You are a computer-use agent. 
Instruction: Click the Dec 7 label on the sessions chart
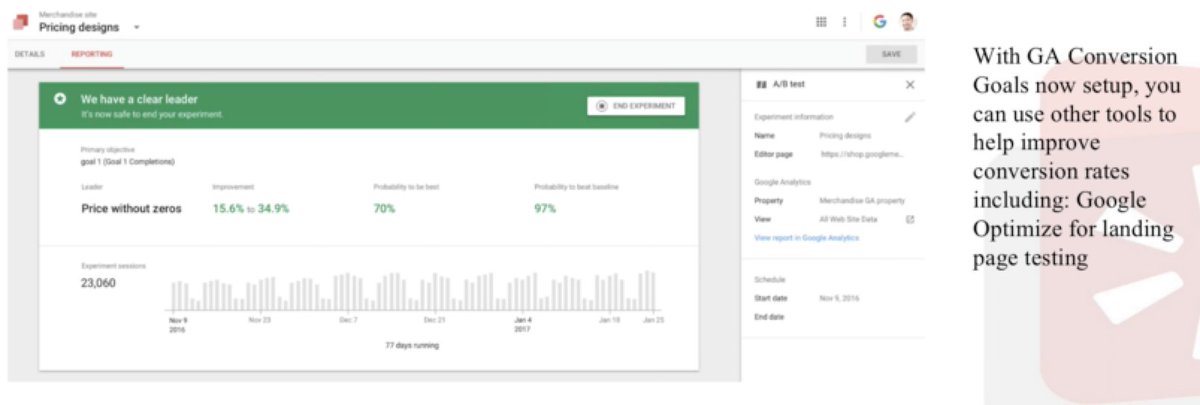pyautogui.click(x=347, y=320)
